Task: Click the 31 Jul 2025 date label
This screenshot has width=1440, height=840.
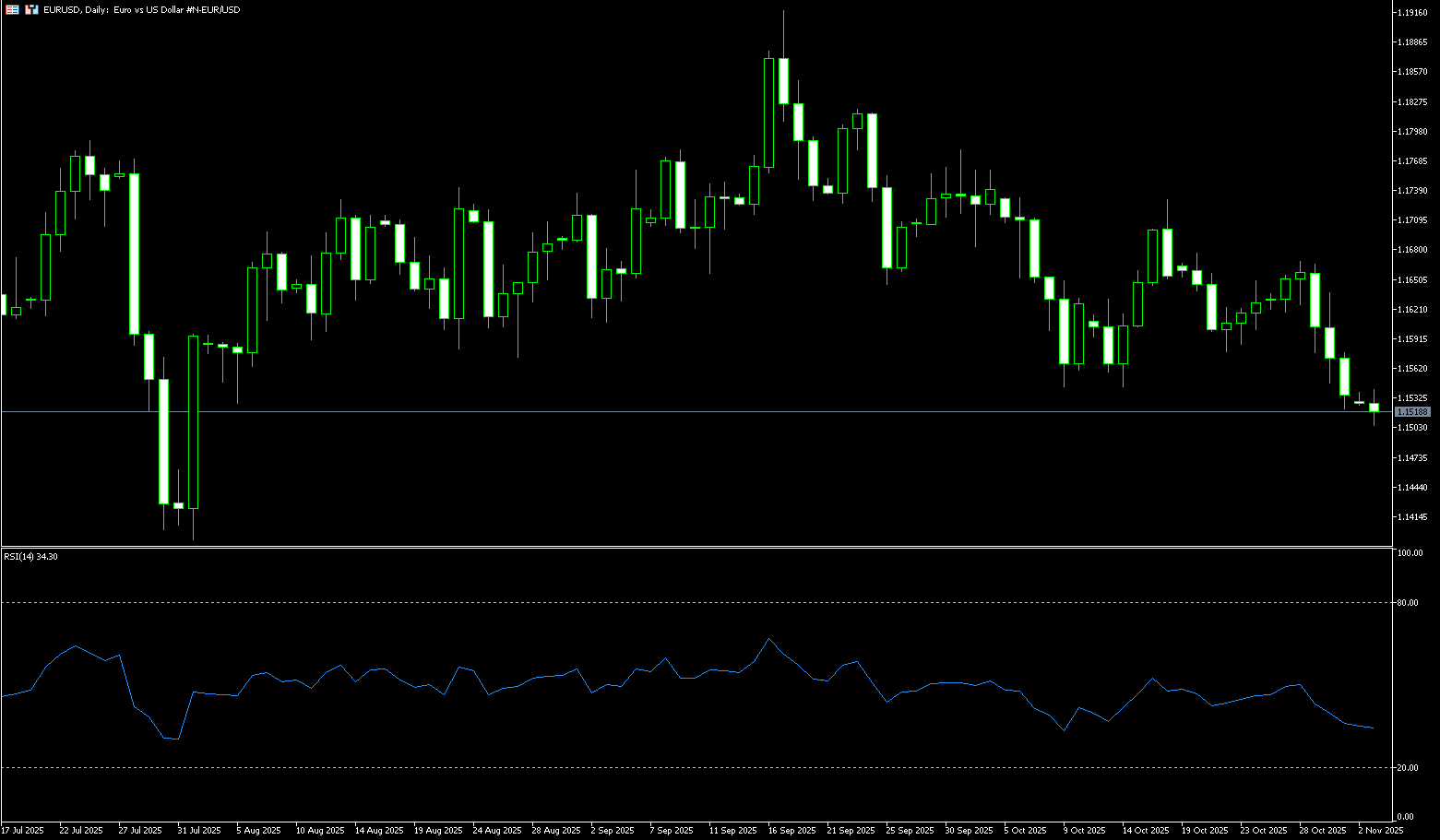Action: [x=199, y=831]
